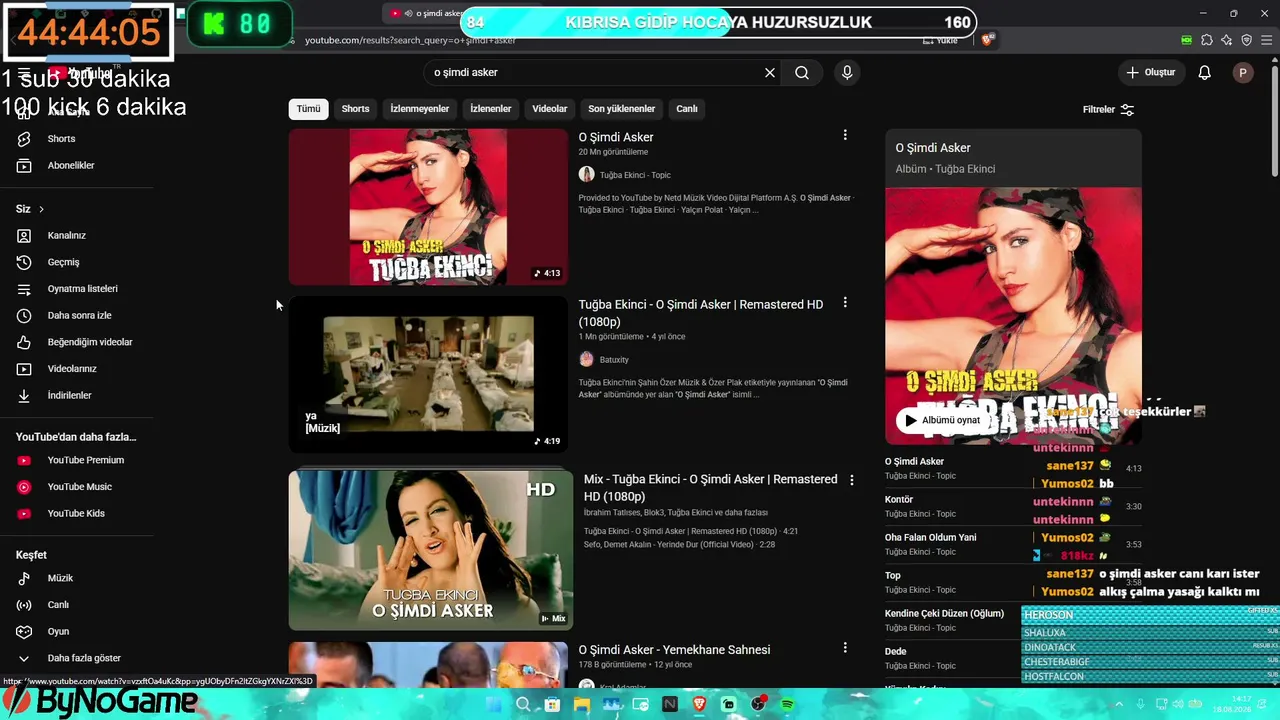Open Tuğba Ekinci Remastered HD video title
1280x720 pixels.
701,313
